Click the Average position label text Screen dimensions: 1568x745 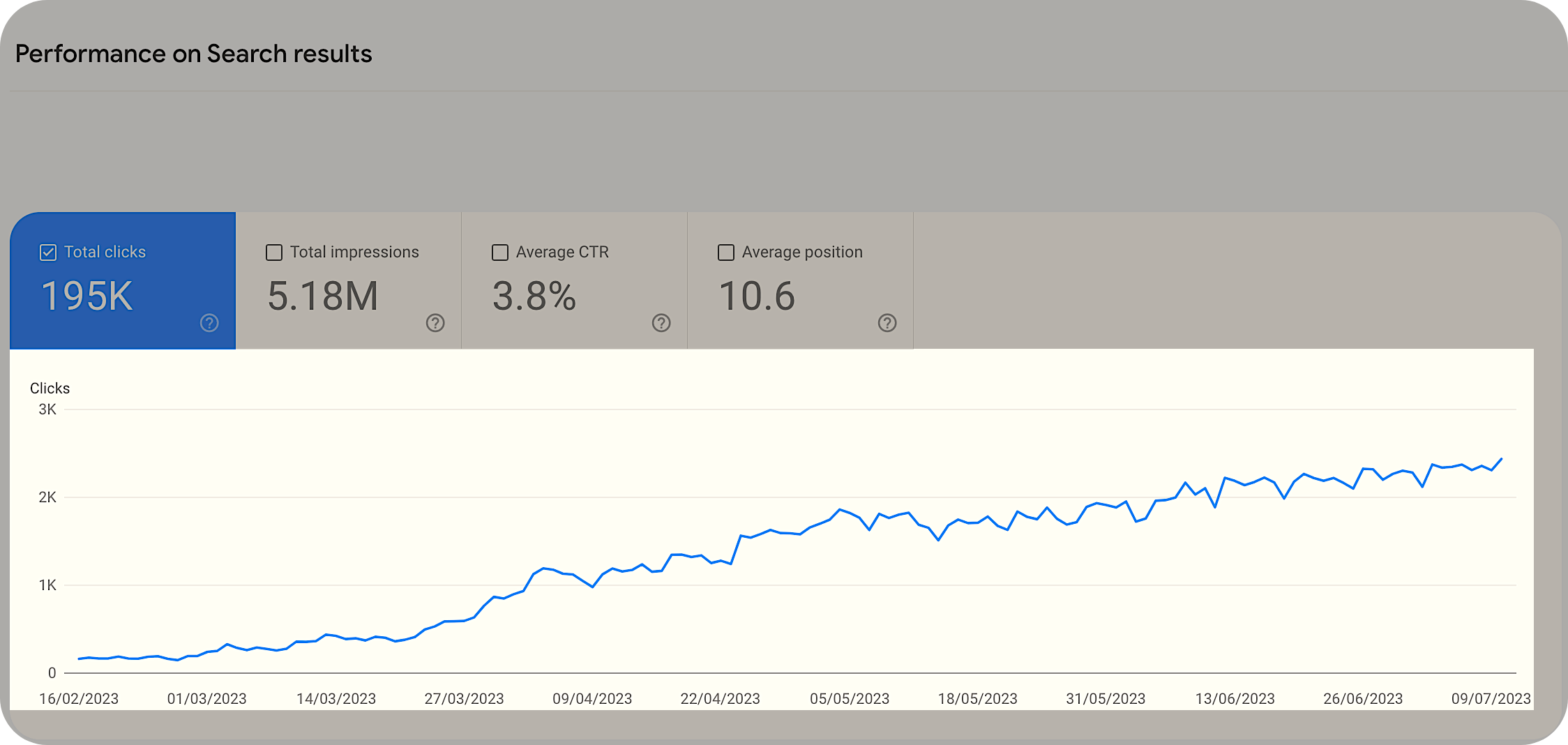click(802, 252)
